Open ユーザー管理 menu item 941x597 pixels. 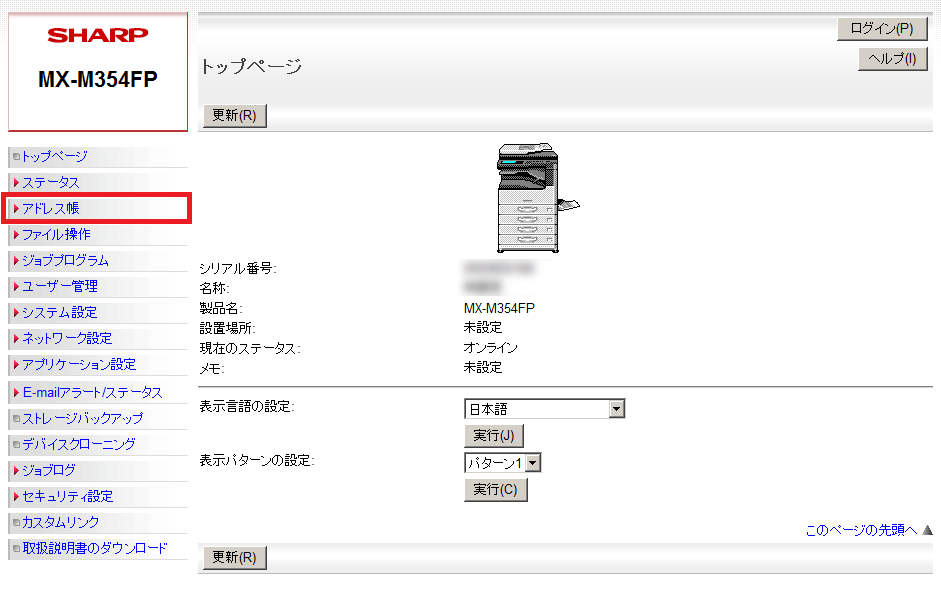coord(60,286)
